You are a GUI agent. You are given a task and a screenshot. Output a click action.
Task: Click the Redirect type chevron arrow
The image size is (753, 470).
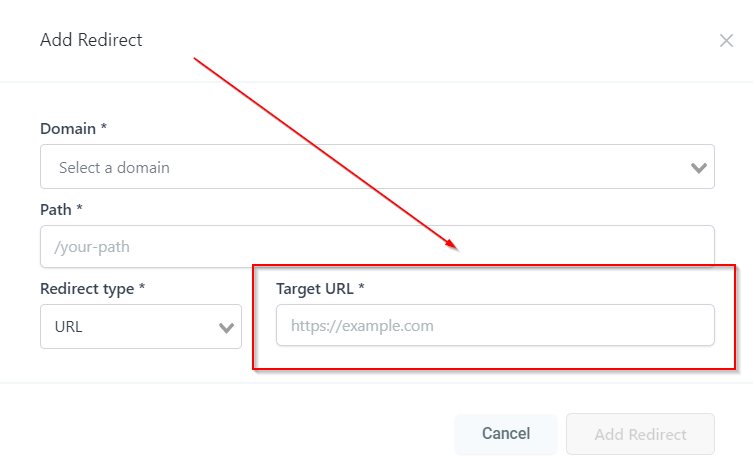(x=226, y=327)
